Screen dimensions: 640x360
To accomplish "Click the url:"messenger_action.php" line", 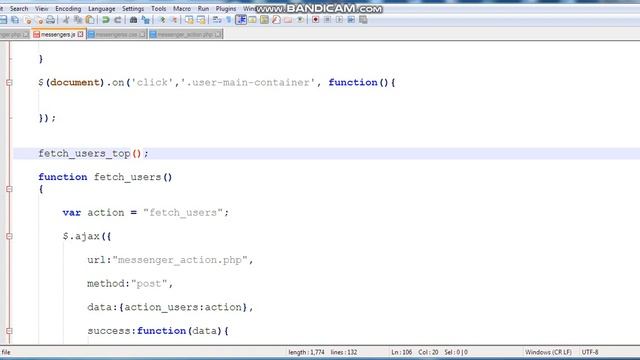I will [x=170, y=260].
